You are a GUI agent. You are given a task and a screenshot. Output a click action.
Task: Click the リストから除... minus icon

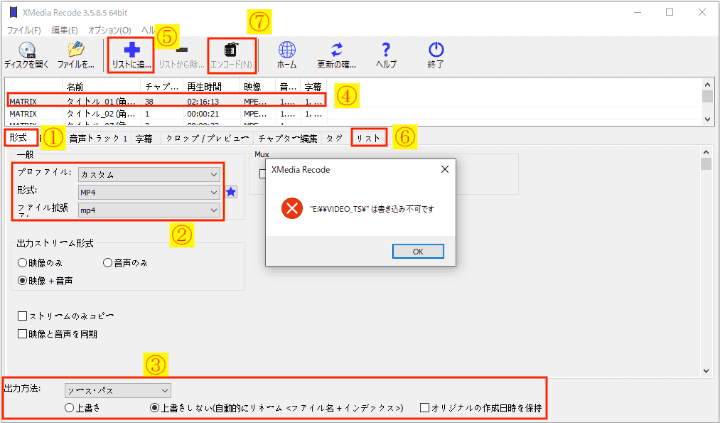coord(182,55)
